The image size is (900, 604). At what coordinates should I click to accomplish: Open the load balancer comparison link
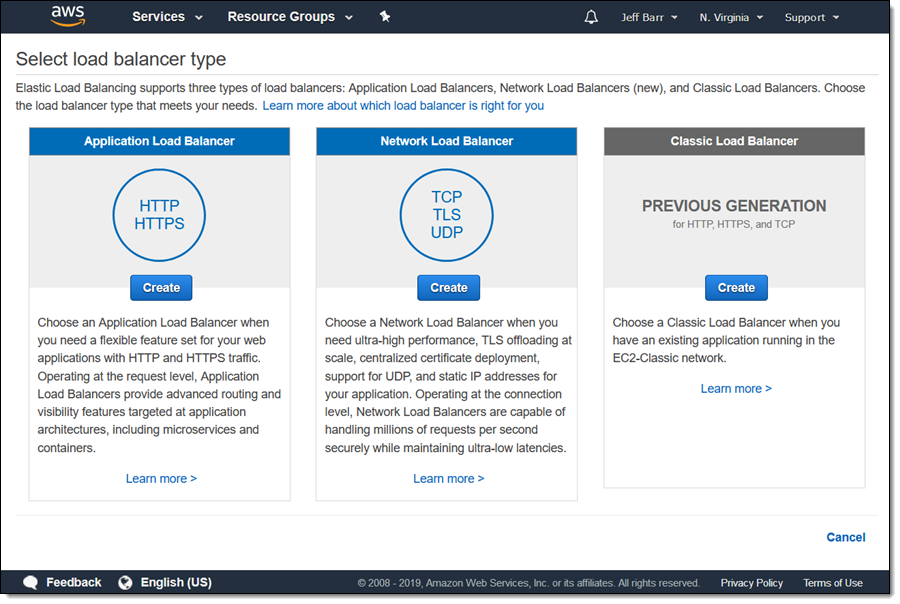[x=403, y=105]
